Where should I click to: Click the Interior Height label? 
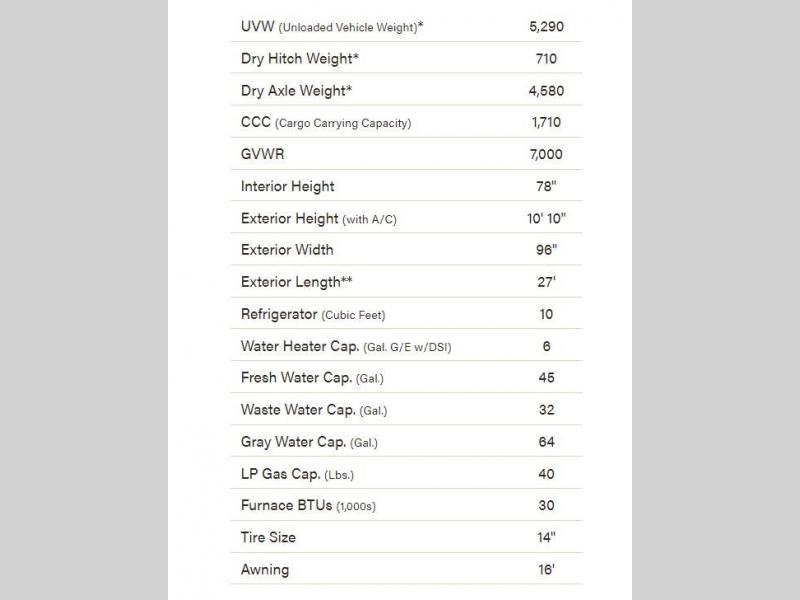tap(288, 187)
